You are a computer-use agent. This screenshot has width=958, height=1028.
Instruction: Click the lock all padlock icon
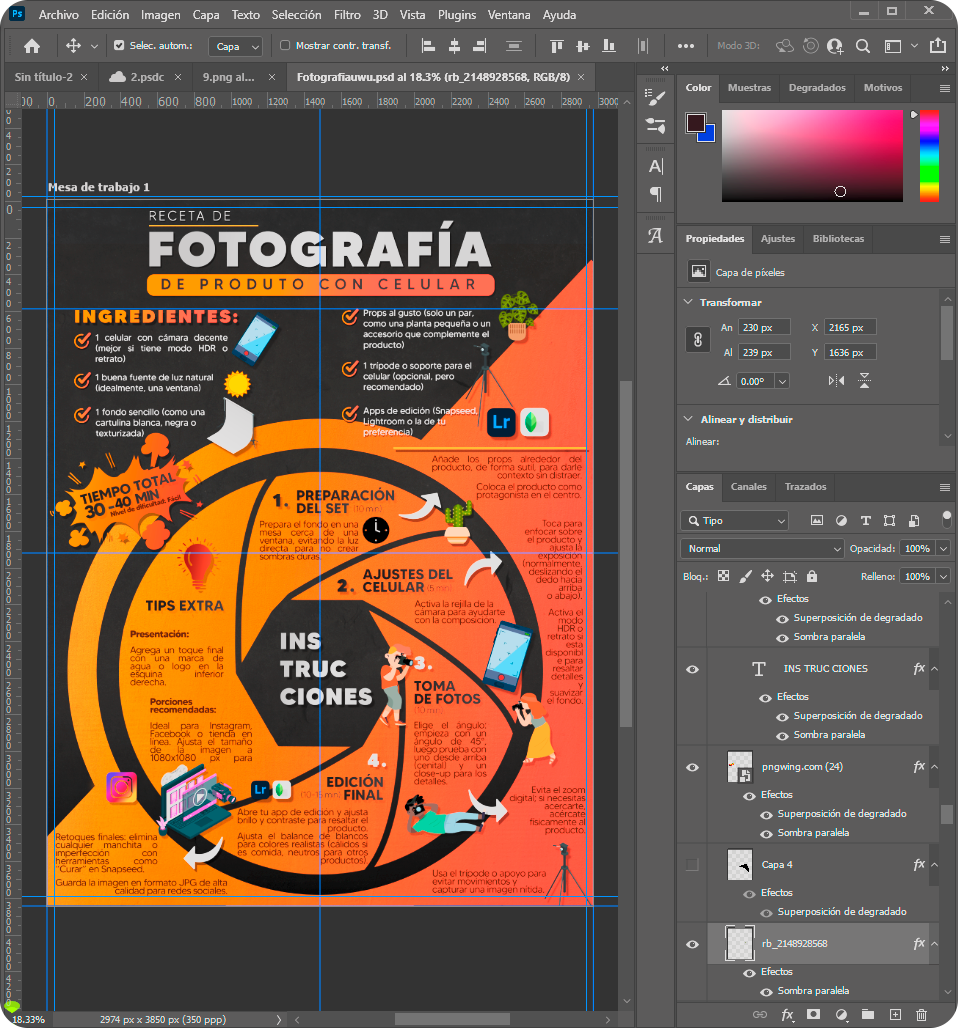pos(811,576)
